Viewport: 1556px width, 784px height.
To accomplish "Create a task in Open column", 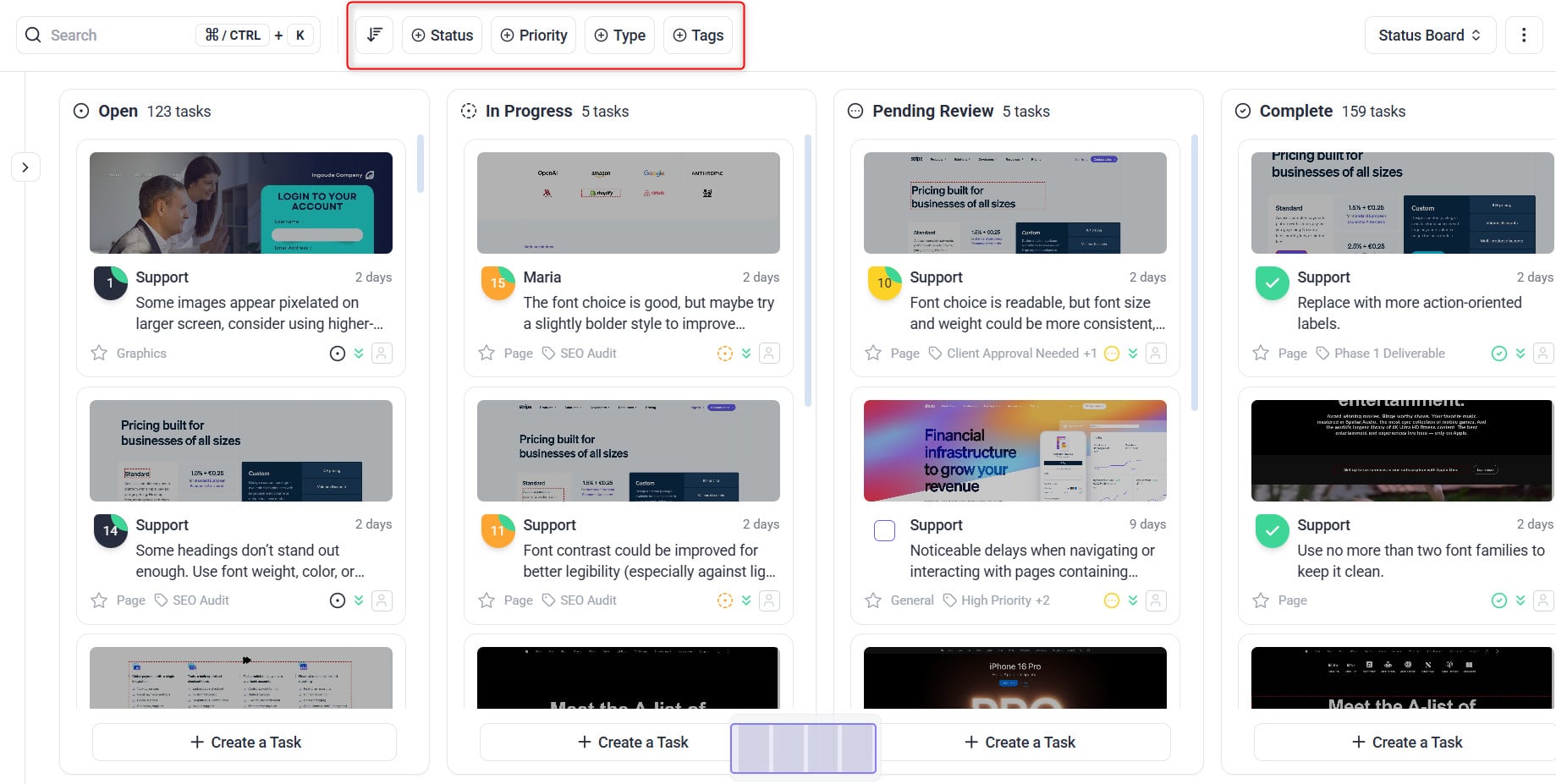I will click(x=245, y=742).
